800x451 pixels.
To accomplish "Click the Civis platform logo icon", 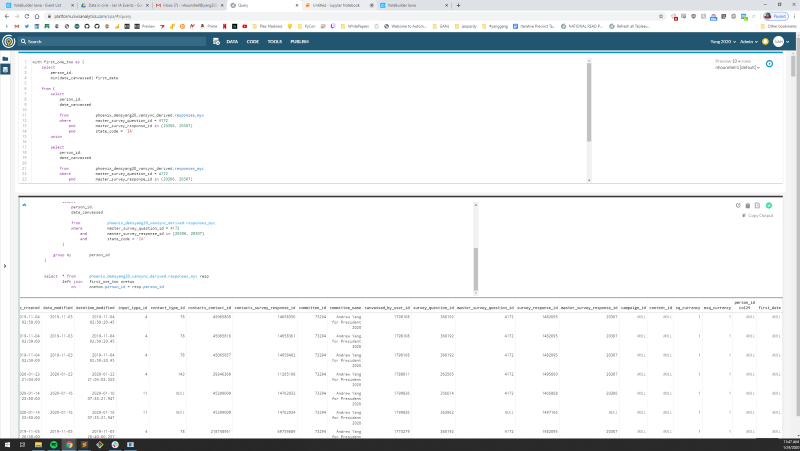I will pyautogui.click(x=9, y=41).
